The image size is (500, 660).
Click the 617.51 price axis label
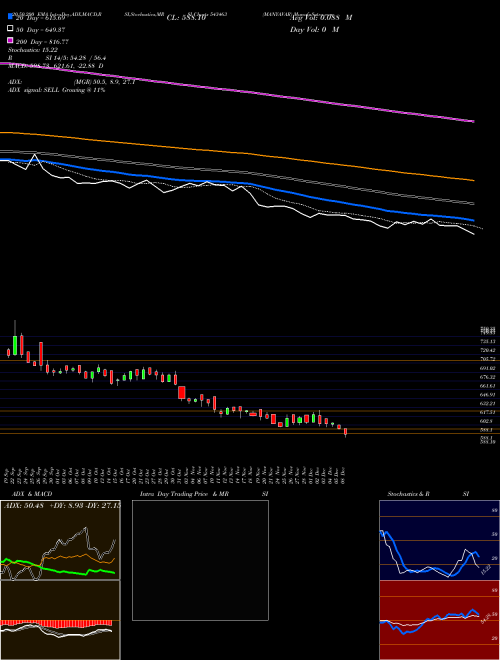point(487,412)
